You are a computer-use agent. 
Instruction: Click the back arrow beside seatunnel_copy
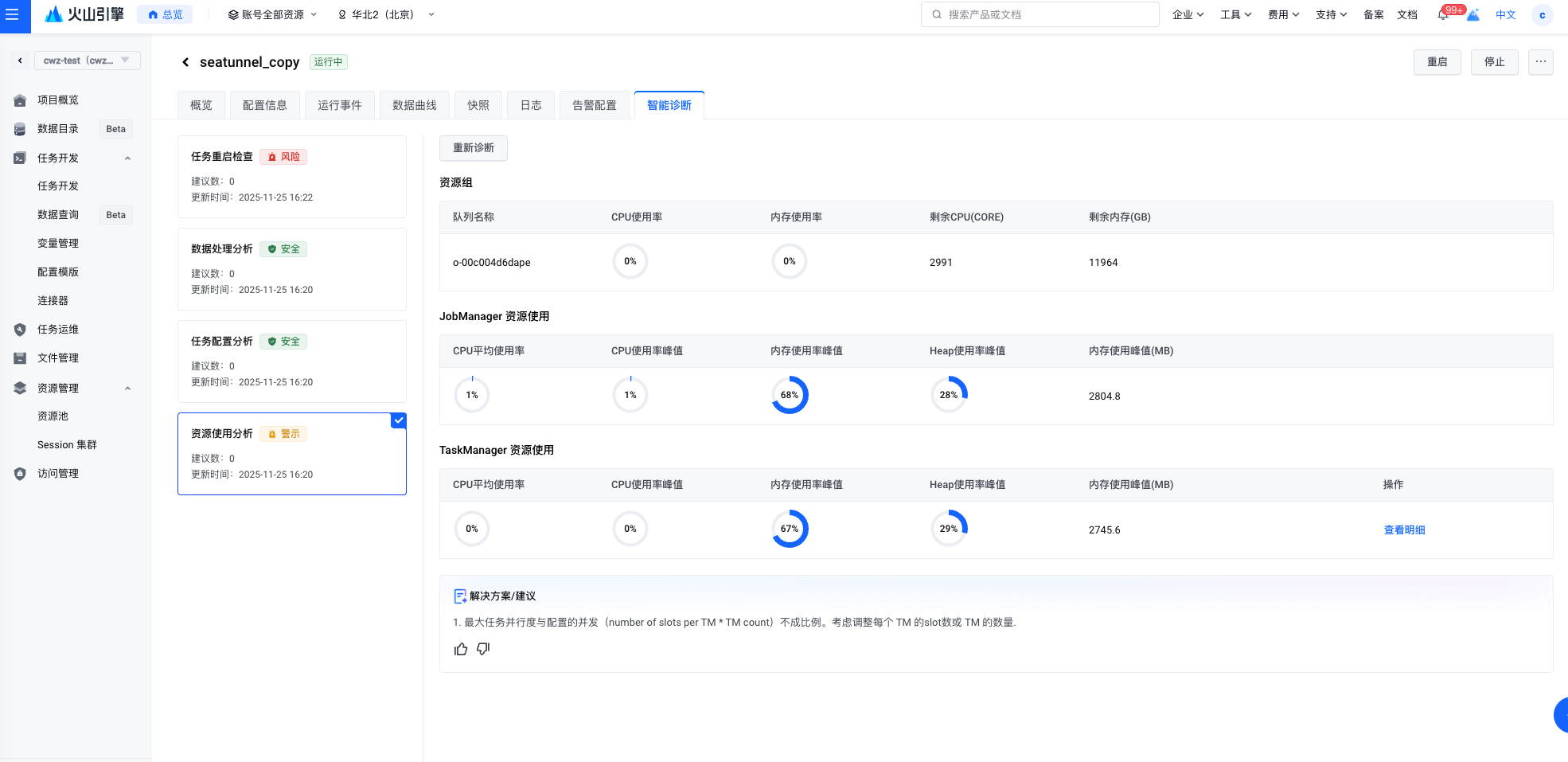point(185,62)
